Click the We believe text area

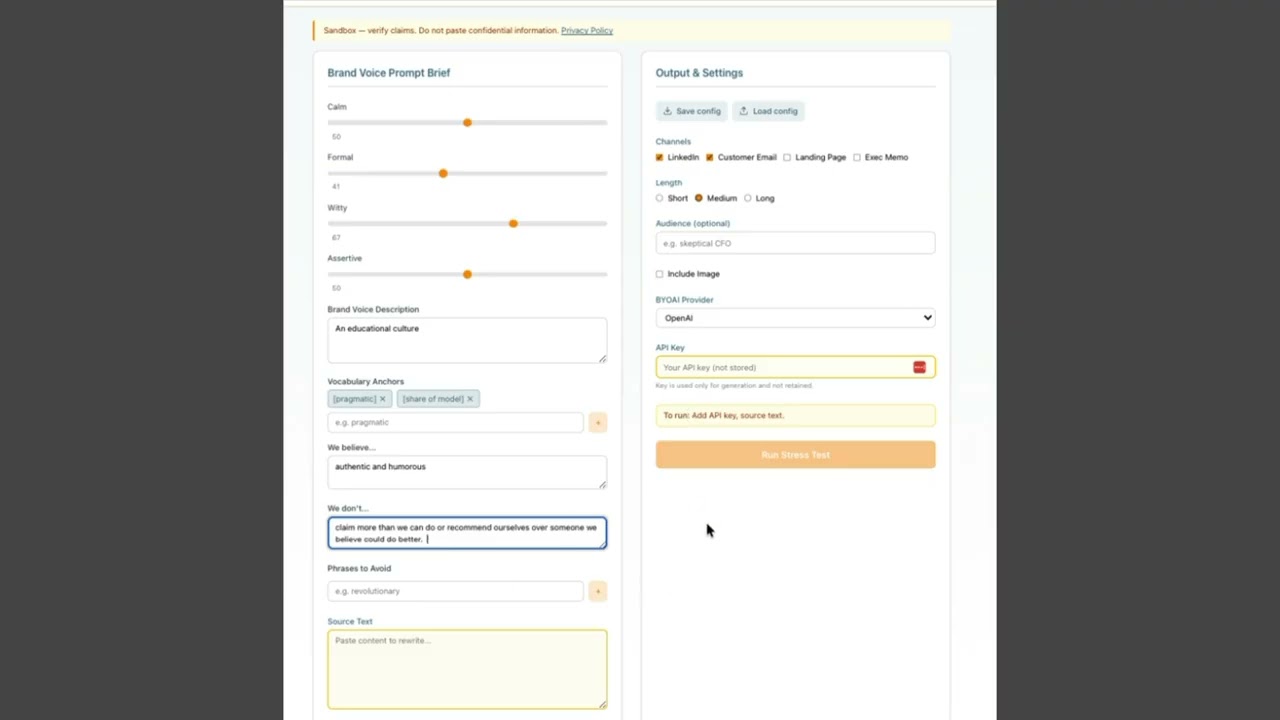(x=467, y=473)
